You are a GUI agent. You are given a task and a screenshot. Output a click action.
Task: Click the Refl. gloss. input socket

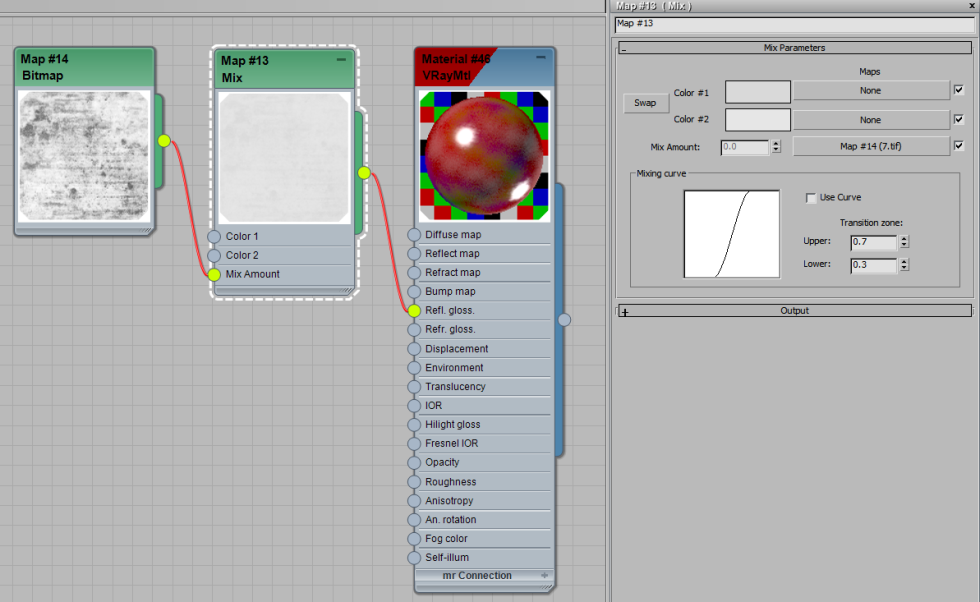(414, 311)
